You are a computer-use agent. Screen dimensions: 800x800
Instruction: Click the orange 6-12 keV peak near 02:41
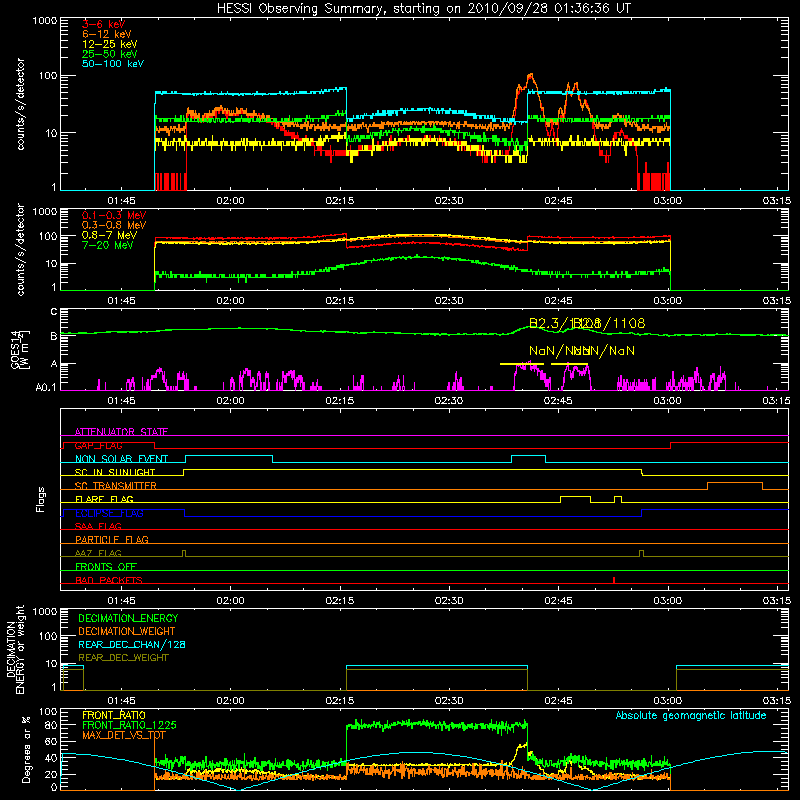[531, 77]
